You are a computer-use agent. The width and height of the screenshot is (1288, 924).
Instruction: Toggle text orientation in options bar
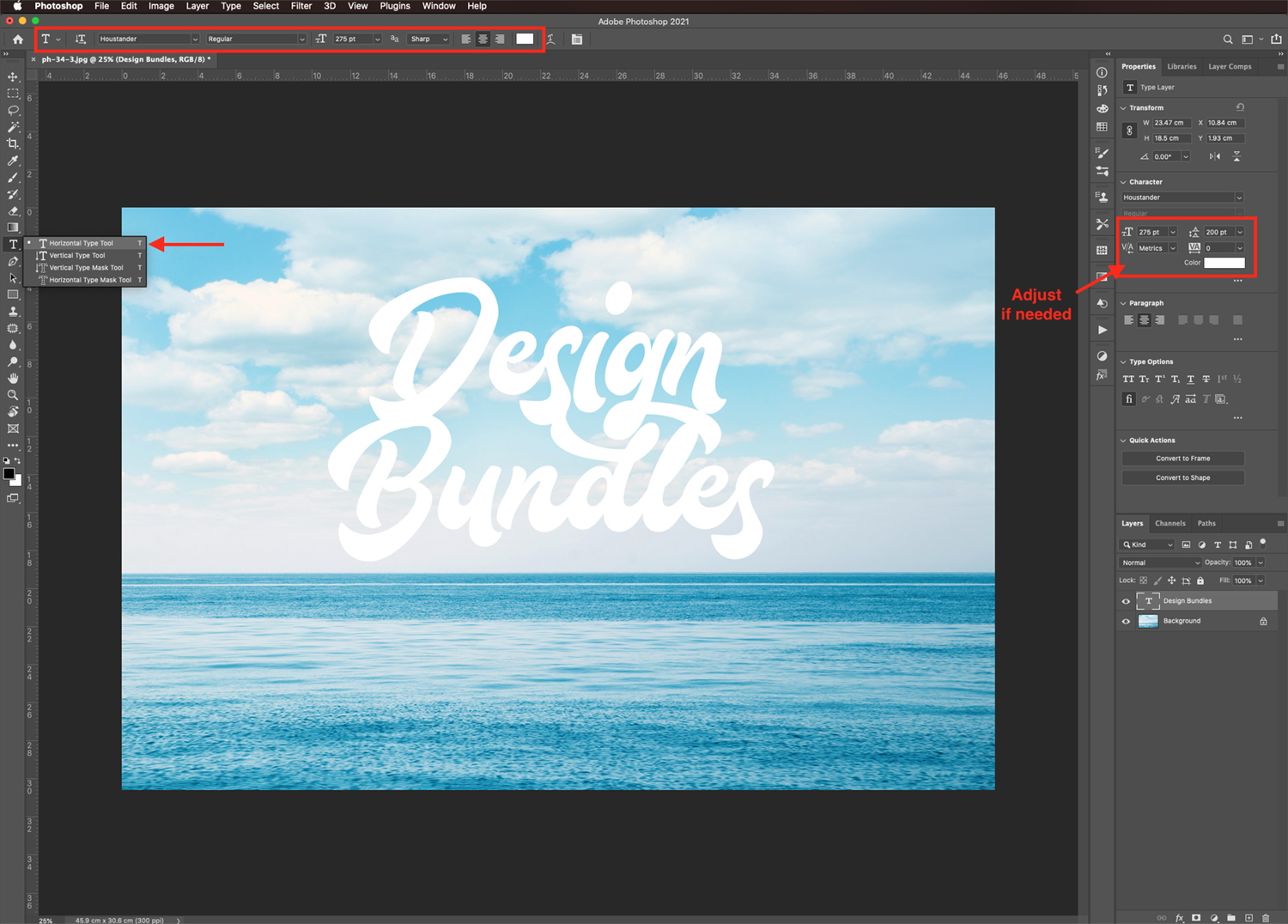coord(81,39)
